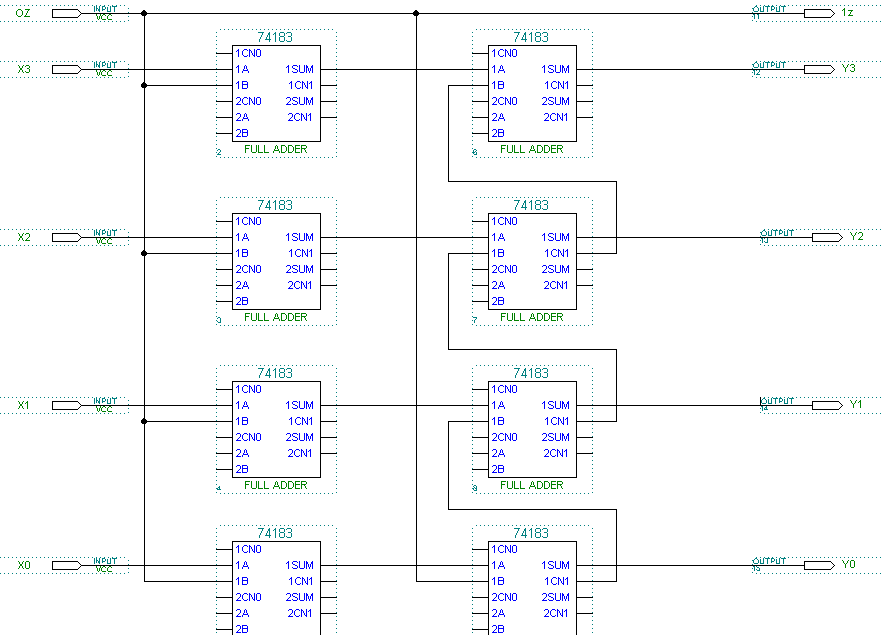Click the 1CN1 pin label on Y2's adder

pyautogui.click(x=557, y=253)
